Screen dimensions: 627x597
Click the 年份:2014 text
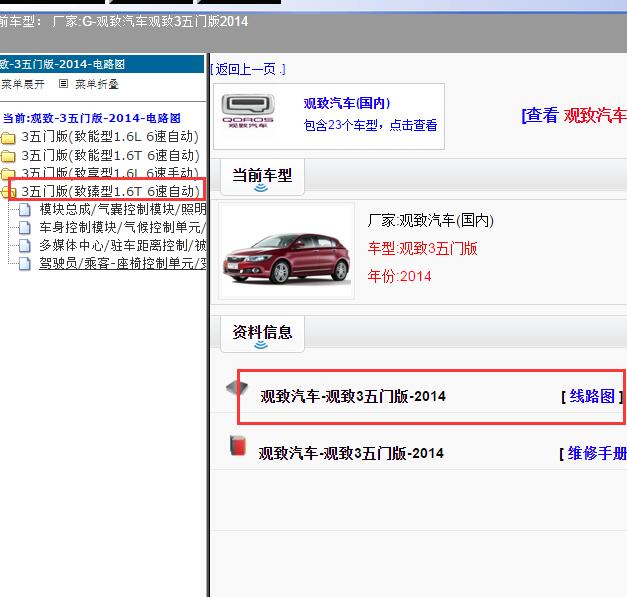pyautogui.click(x=399, y=276)
